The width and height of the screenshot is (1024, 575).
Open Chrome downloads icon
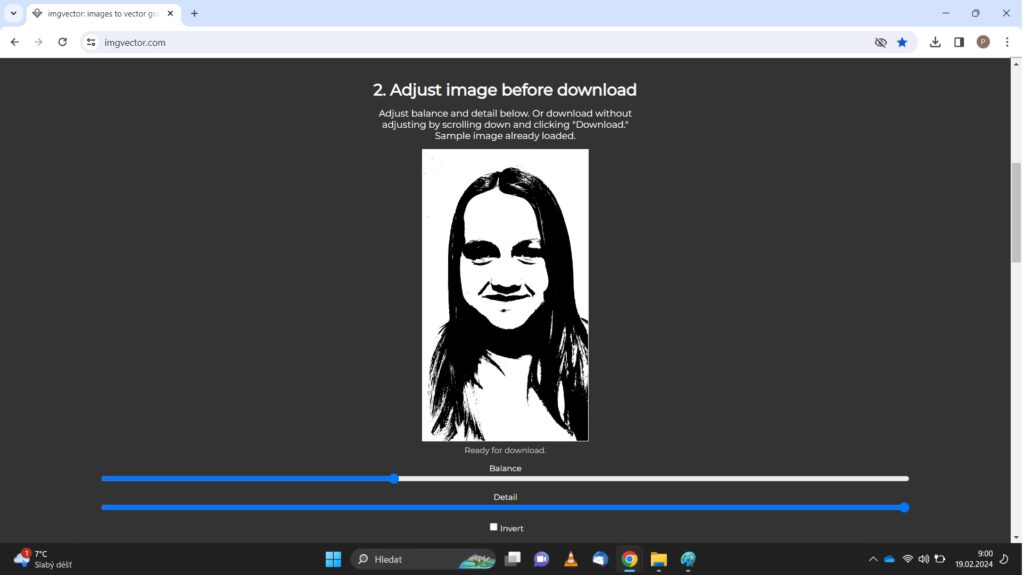pos(935,42)
